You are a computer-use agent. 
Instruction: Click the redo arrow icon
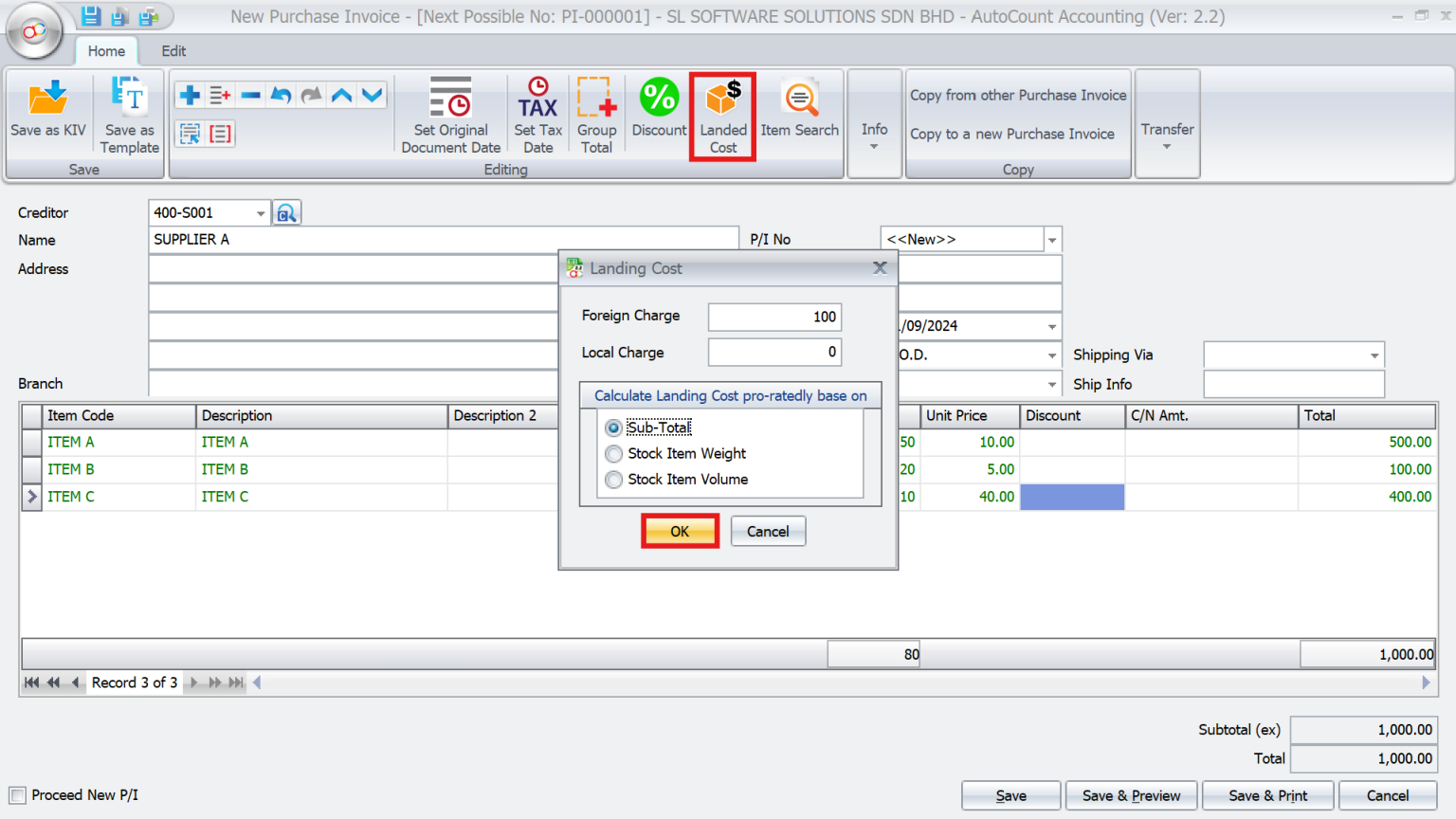coord(311,95)
